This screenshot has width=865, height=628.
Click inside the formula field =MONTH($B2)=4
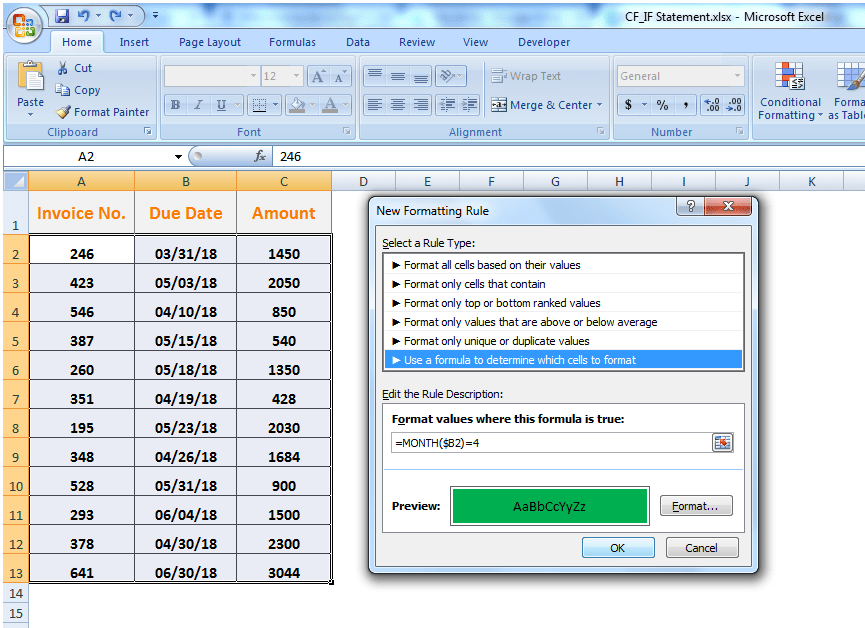[x=550, y=443]
